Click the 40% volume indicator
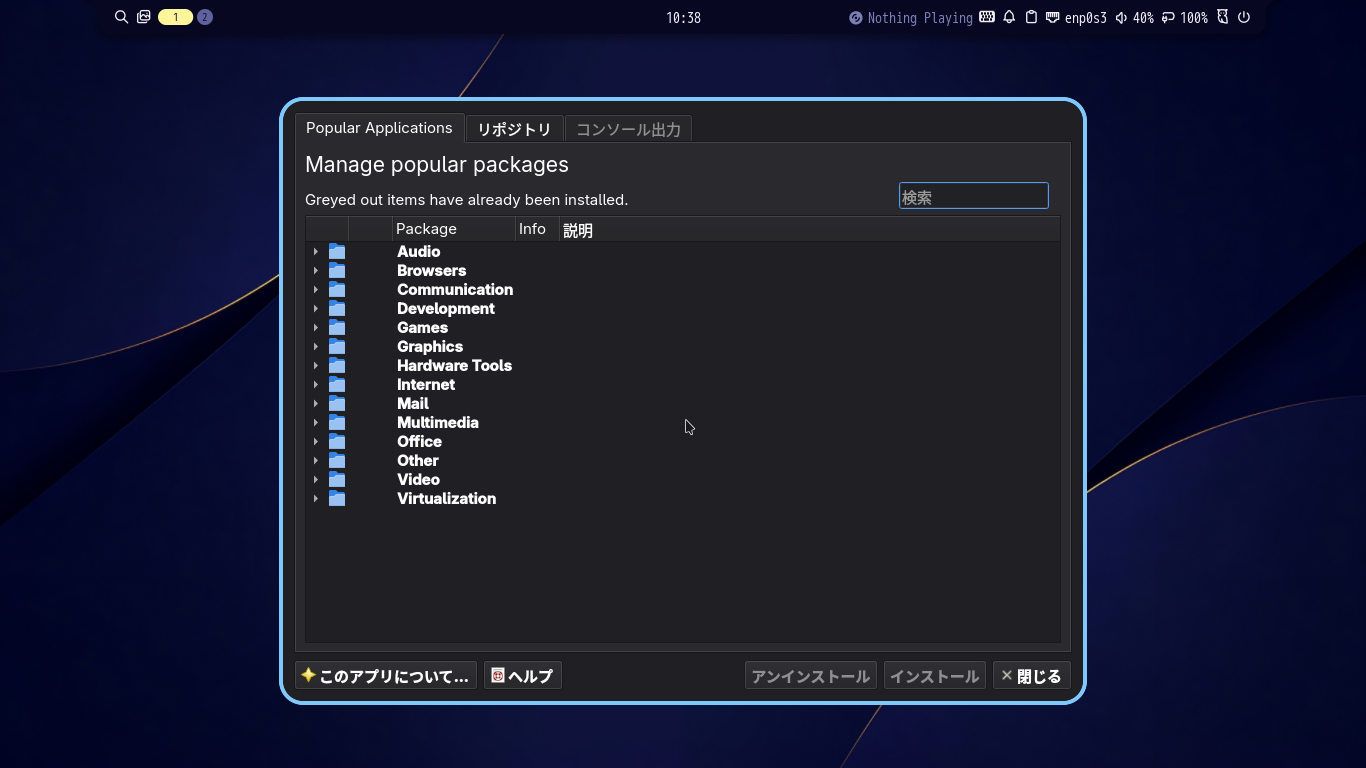 [x=1135, y=18]
